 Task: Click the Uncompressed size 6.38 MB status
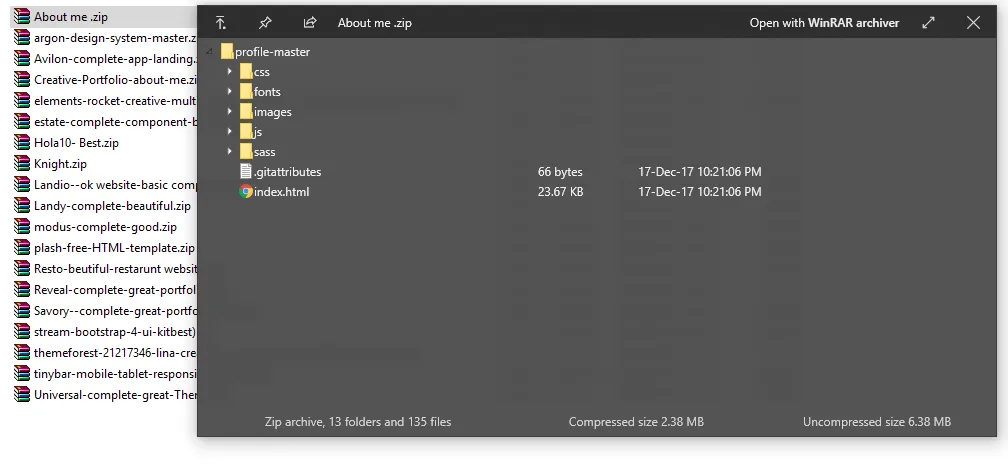coord(877,421)
